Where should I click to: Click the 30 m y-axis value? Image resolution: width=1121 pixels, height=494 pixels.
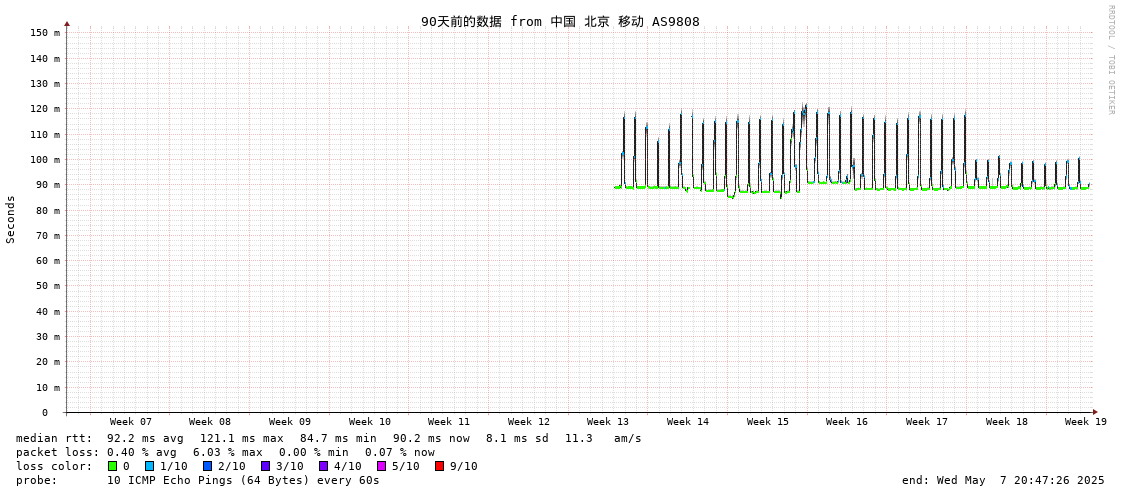(49, 337)
